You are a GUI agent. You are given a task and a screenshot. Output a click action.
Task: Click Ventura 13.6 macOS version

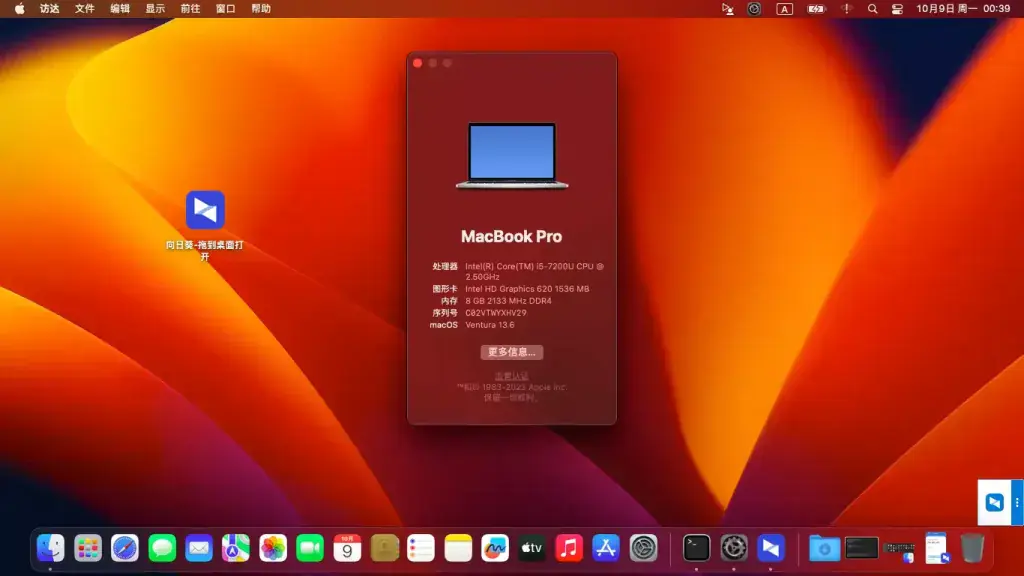pos(490,325)
